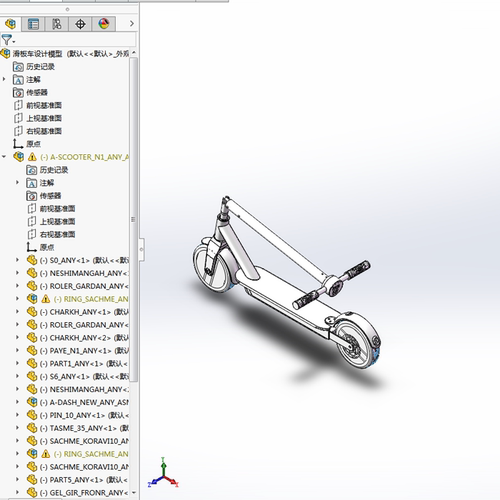Image resolution: width=500 pixels, height=500 pixels.
Task: Expand the first RING_SACHME_AN subassembly
Action: tap(17, 298)
